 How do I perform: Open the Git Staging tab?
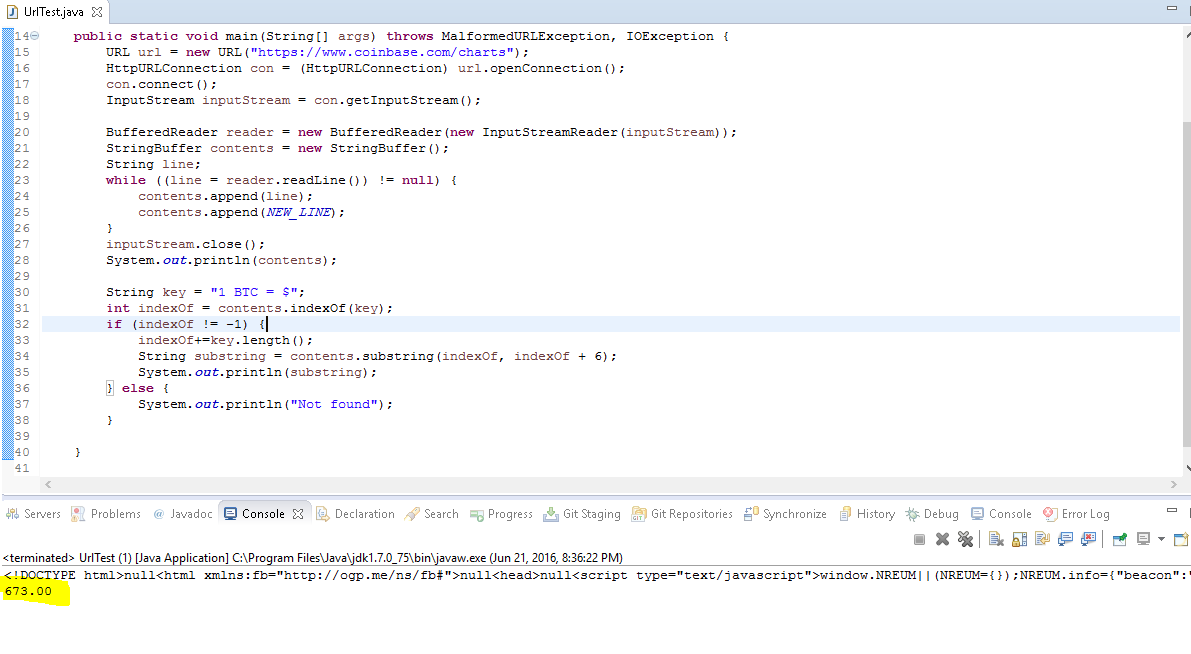(582, 514)
